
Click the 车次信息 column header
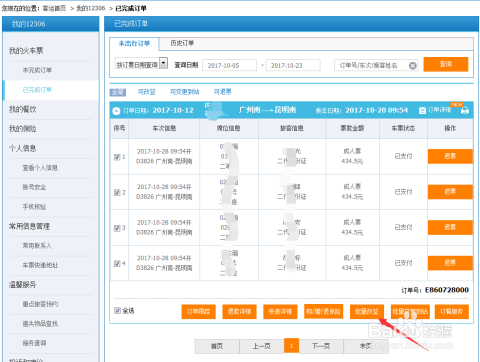pyautogui.click(x=164, y=128)
